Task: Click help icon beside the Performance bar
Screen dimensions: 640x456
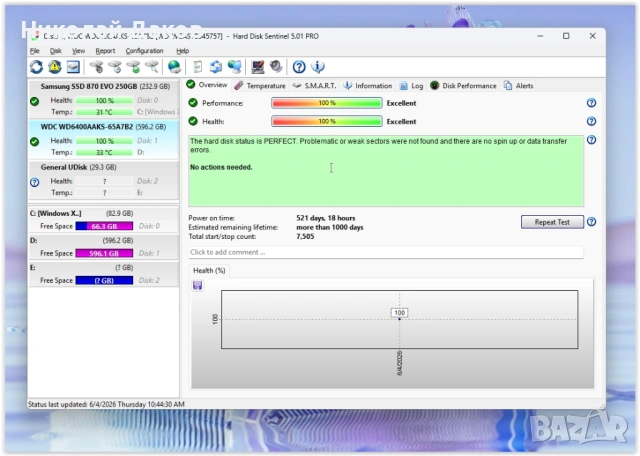Action: coord(591,103)
